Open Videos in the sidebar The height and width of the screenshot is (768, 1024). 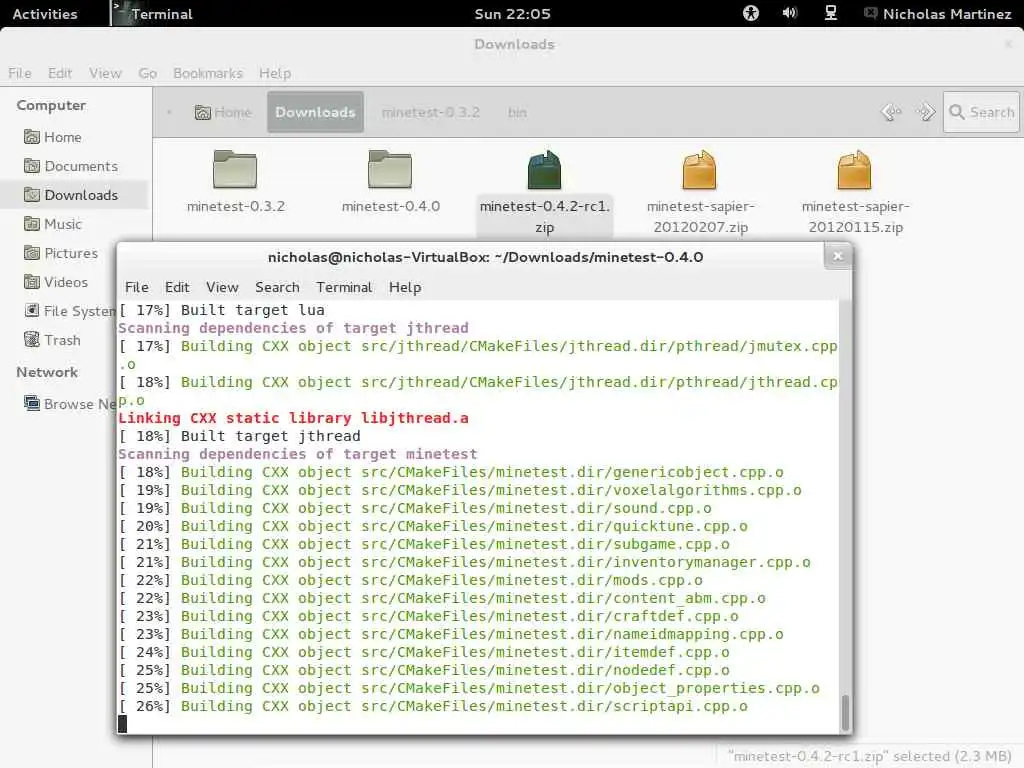[56, 282]
